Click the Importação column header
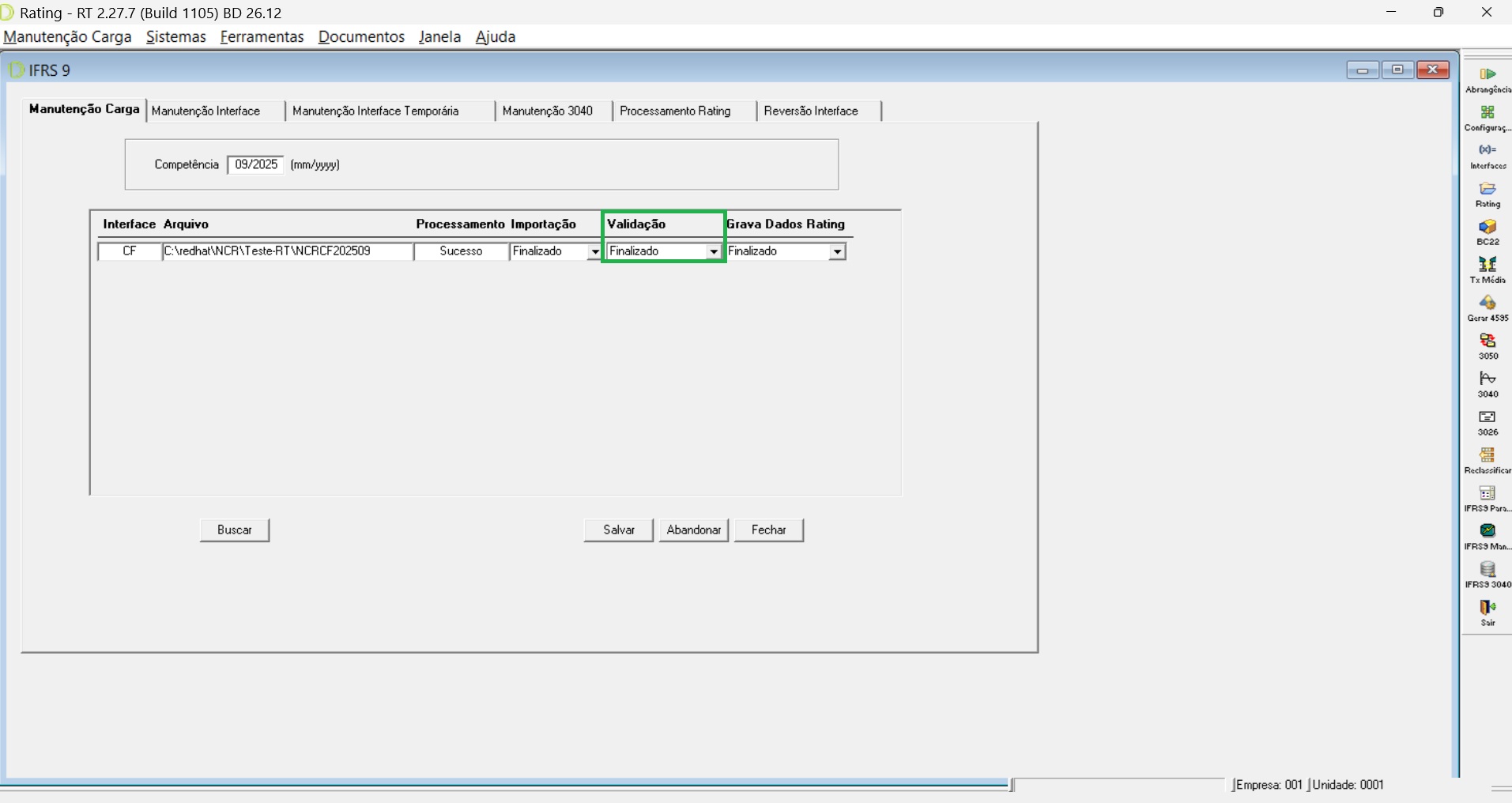 [543, 224]
